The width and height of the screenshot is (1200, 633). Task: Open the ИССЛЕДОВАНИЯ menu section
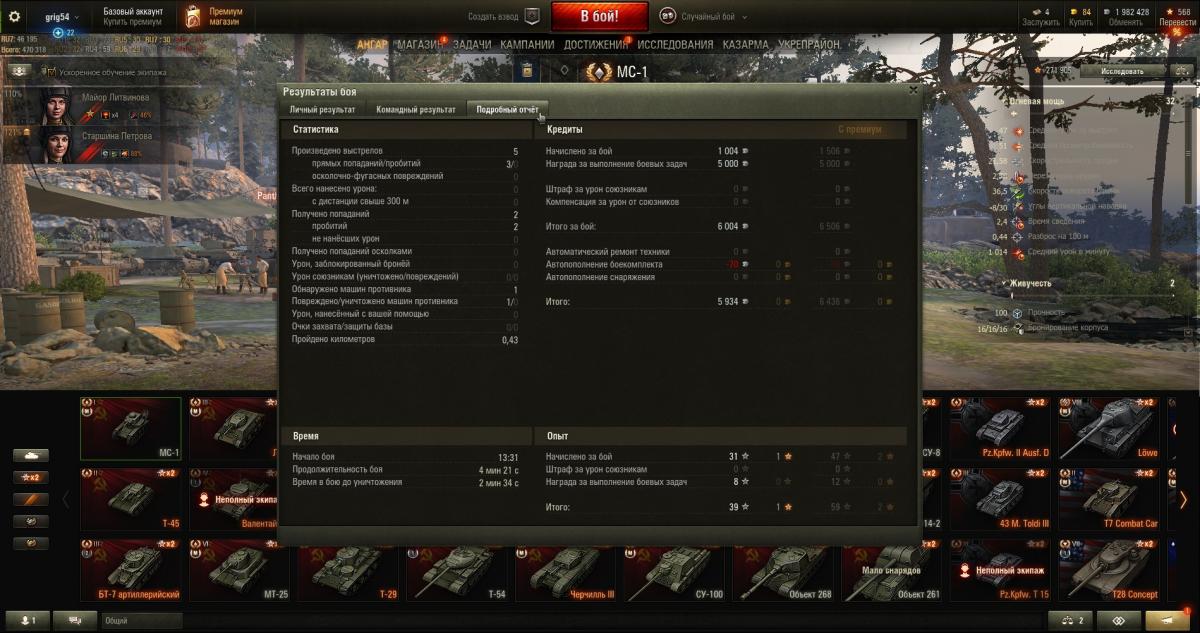tap(675, 45)
